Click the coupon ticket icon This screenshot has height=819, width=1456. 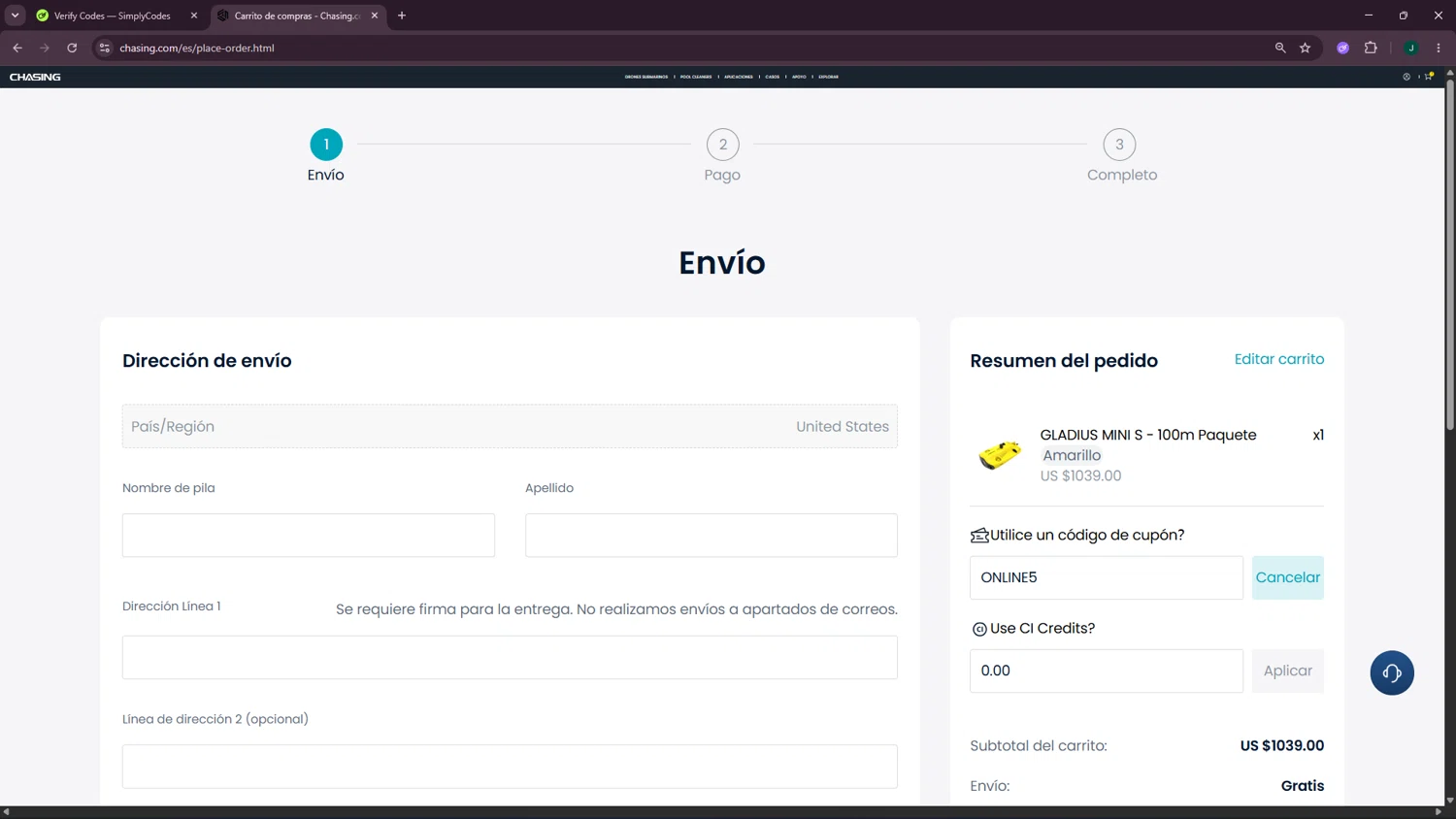pyautogui.click(x=979, y=536)
